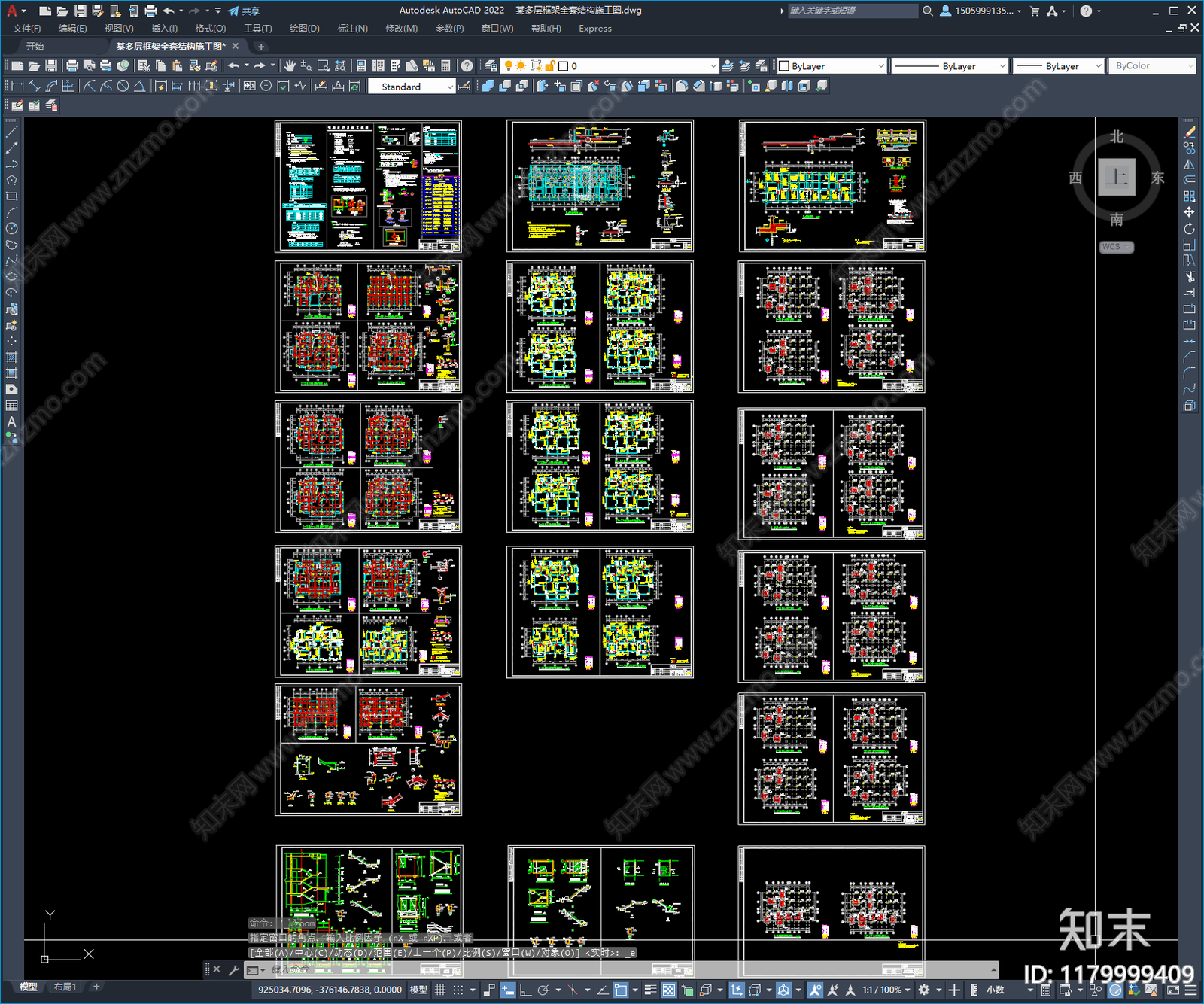Viewport: 1204px width, 1004px height.
Task: Switch to the 布局1 layout tab
Action: pyautogui.click(x=65, y=987)
